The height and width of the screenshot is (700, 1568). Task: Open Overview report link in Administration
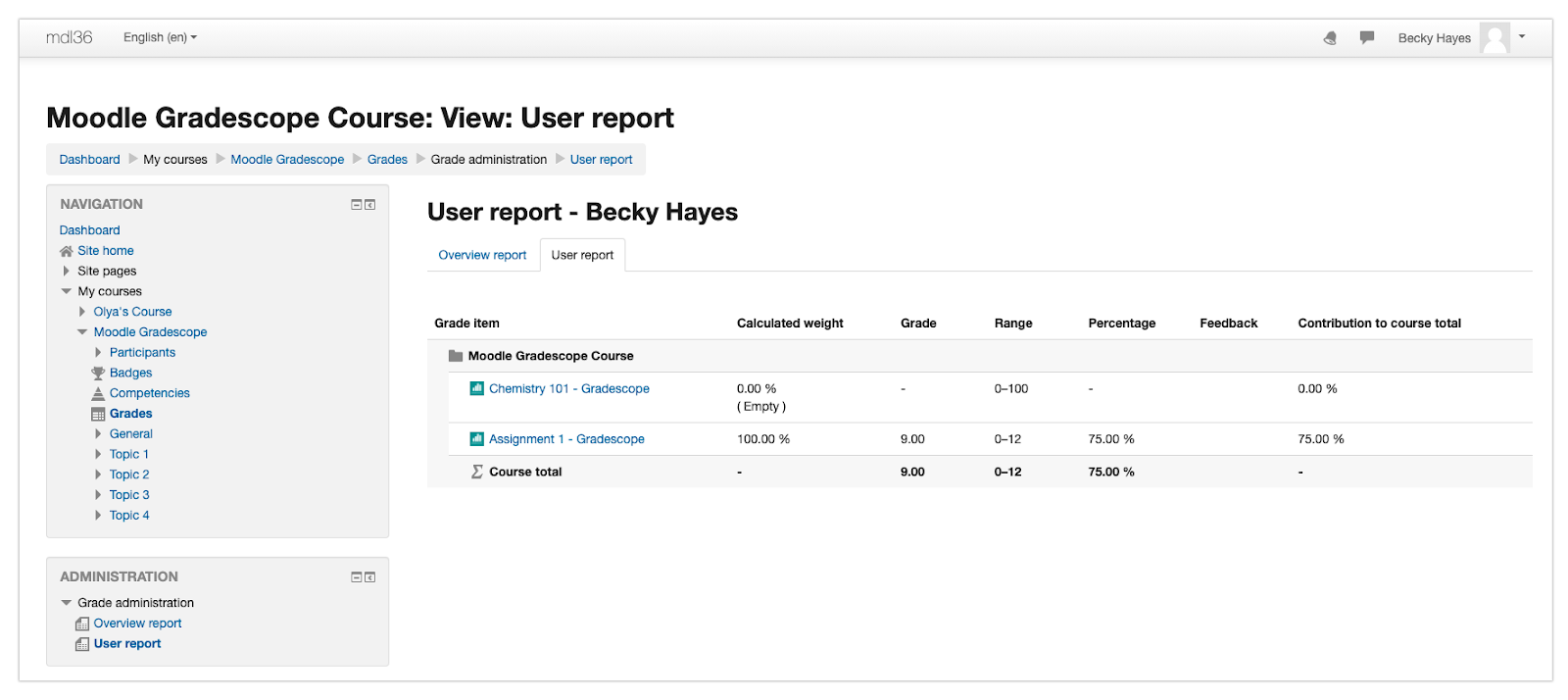pyautogui.click(x=137, y=624)
